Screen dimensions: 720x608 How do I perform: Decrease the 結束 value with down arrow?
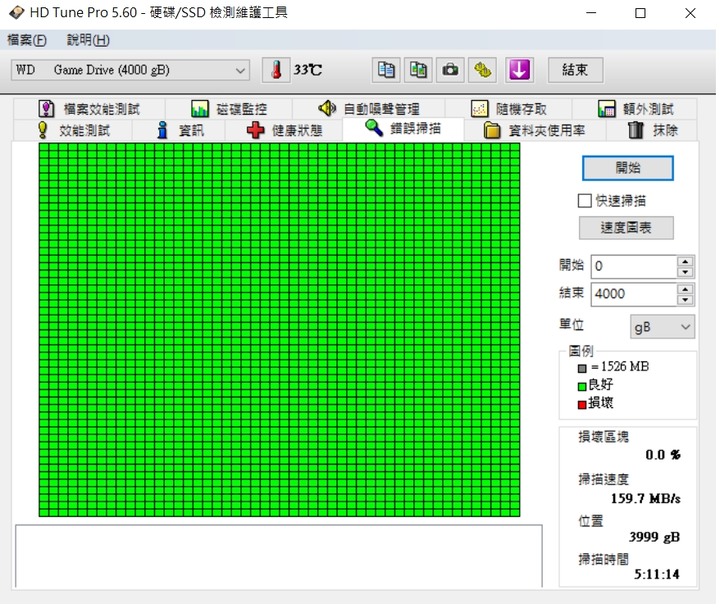point(685,299)
